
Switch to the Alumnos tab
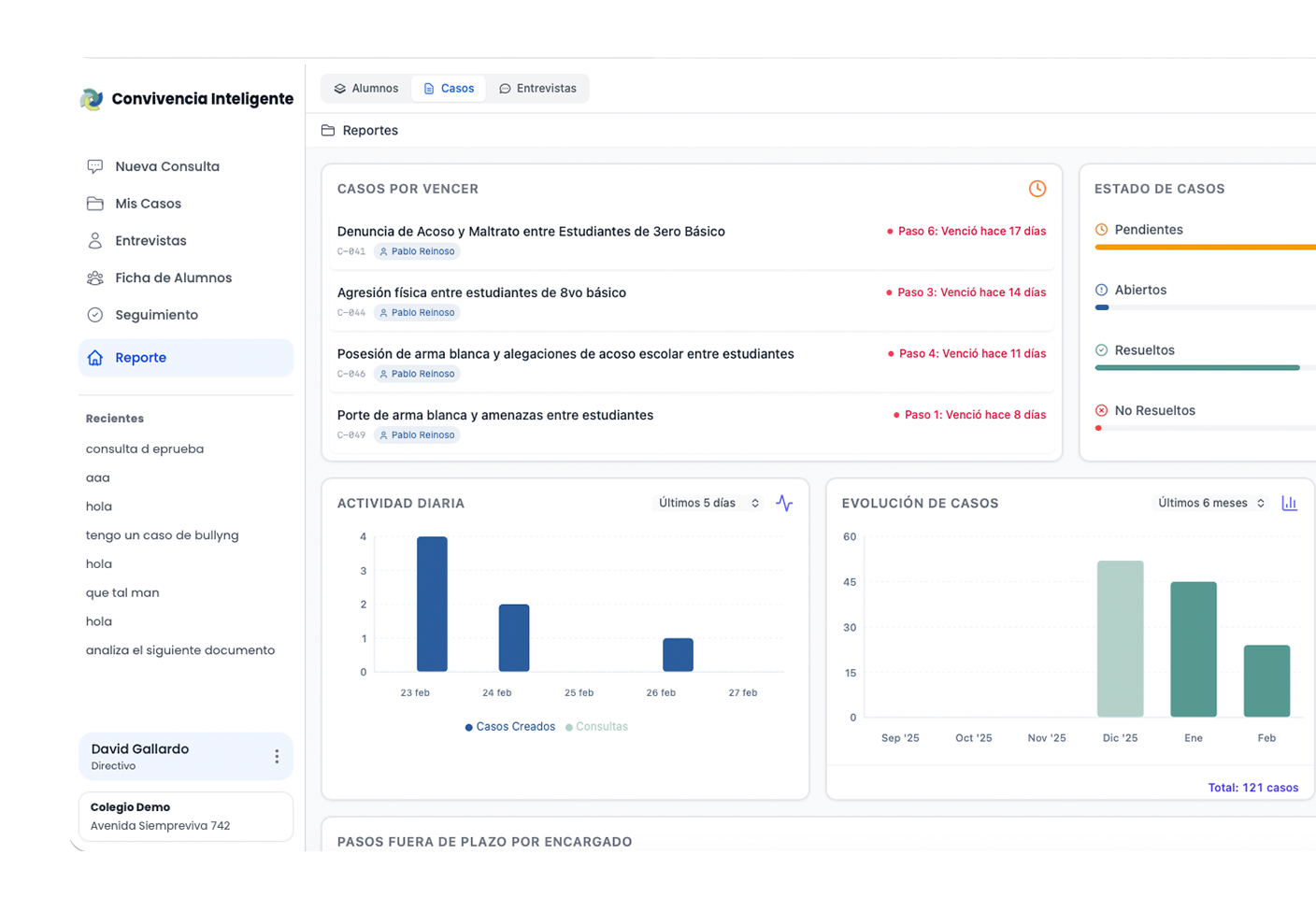[365, 89]
